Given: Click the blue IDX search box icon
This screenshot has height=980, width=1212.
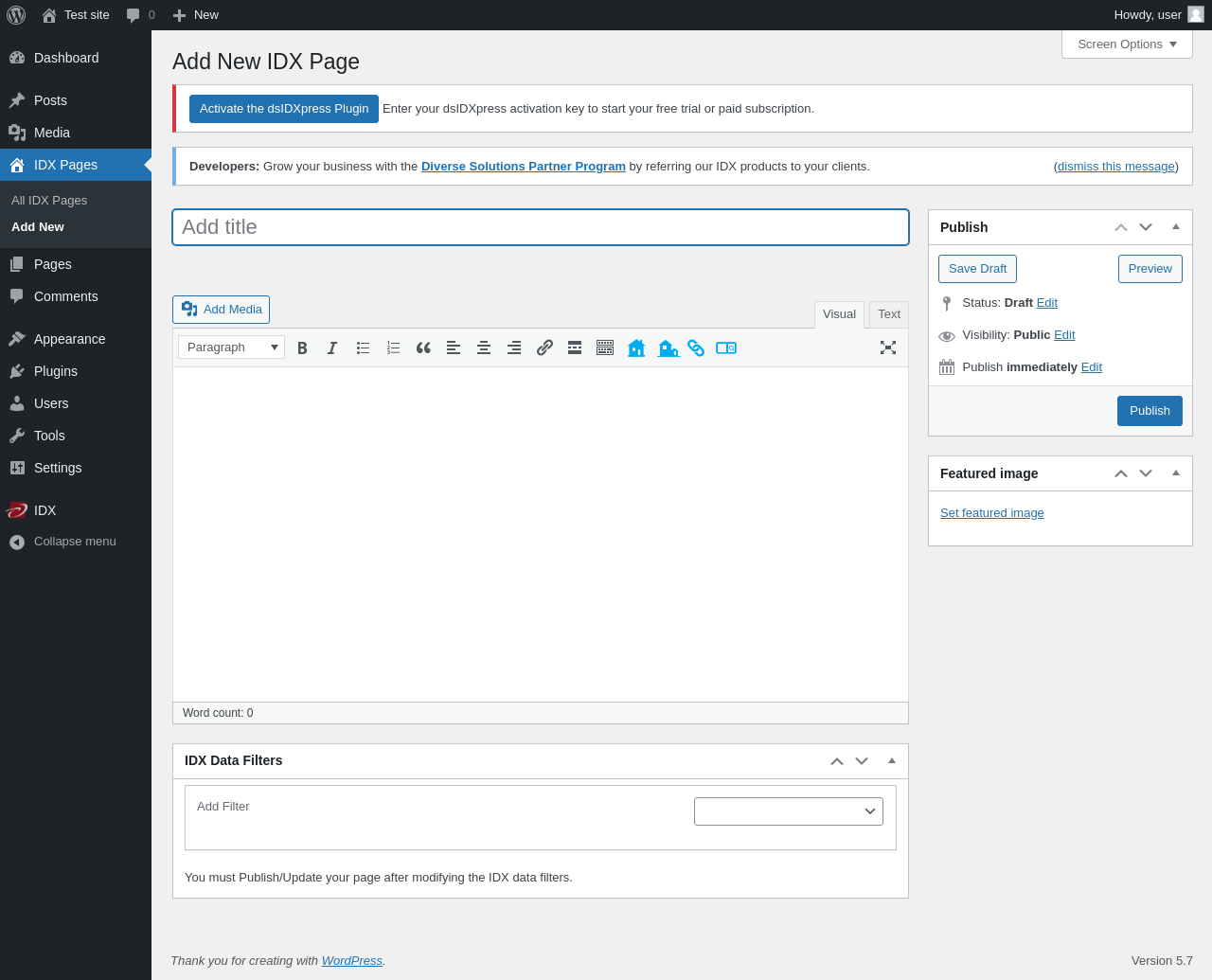Looking at the screenshot, I should coord(726,347).
